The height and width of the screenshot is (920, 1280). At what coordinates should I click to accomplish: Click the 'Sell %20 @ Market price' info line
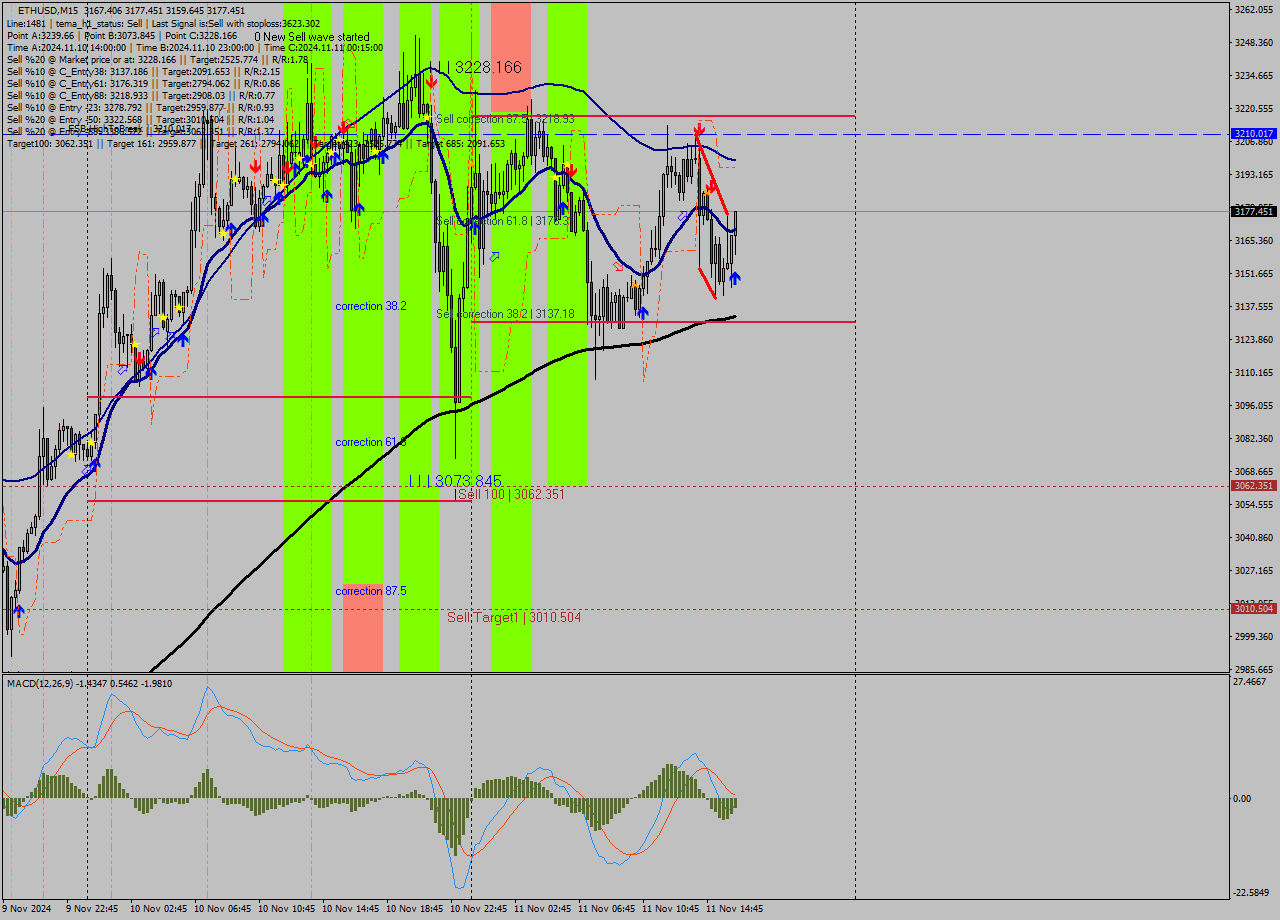tap(157, 59)
